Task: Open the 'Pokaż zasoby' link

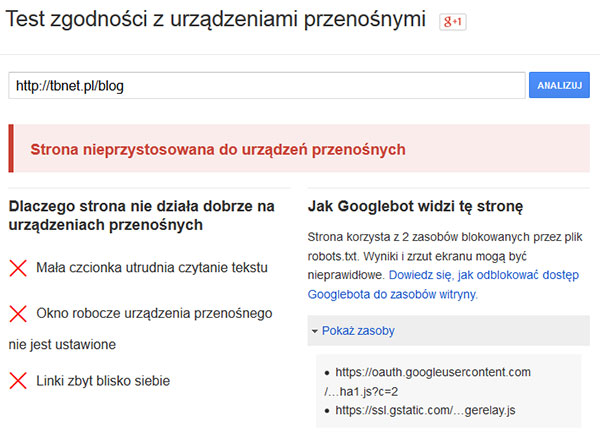Action: [x=358, y=331]
